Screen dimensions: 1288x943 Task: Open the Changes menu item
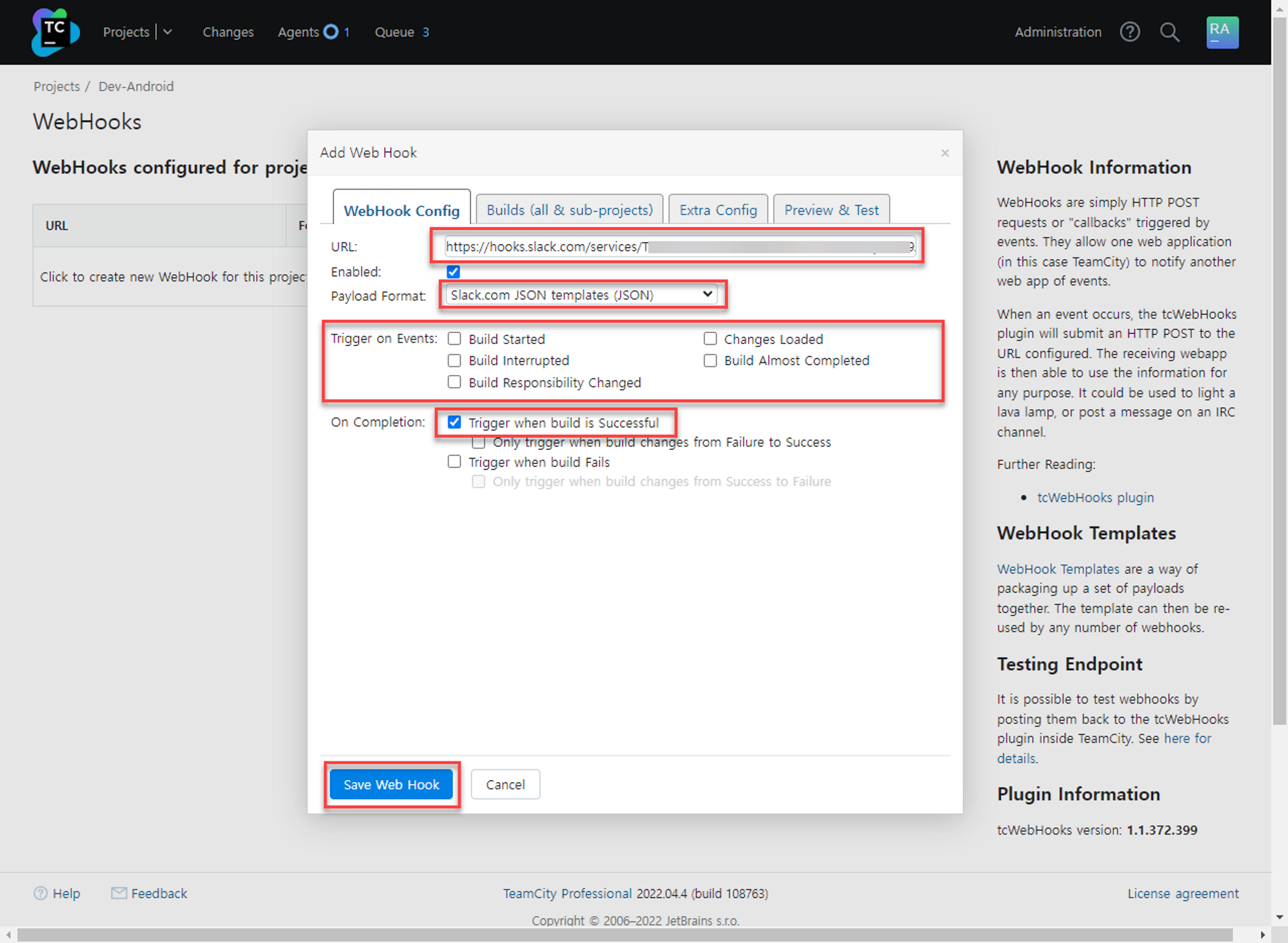pyautogui.click(x=228, y=32)
